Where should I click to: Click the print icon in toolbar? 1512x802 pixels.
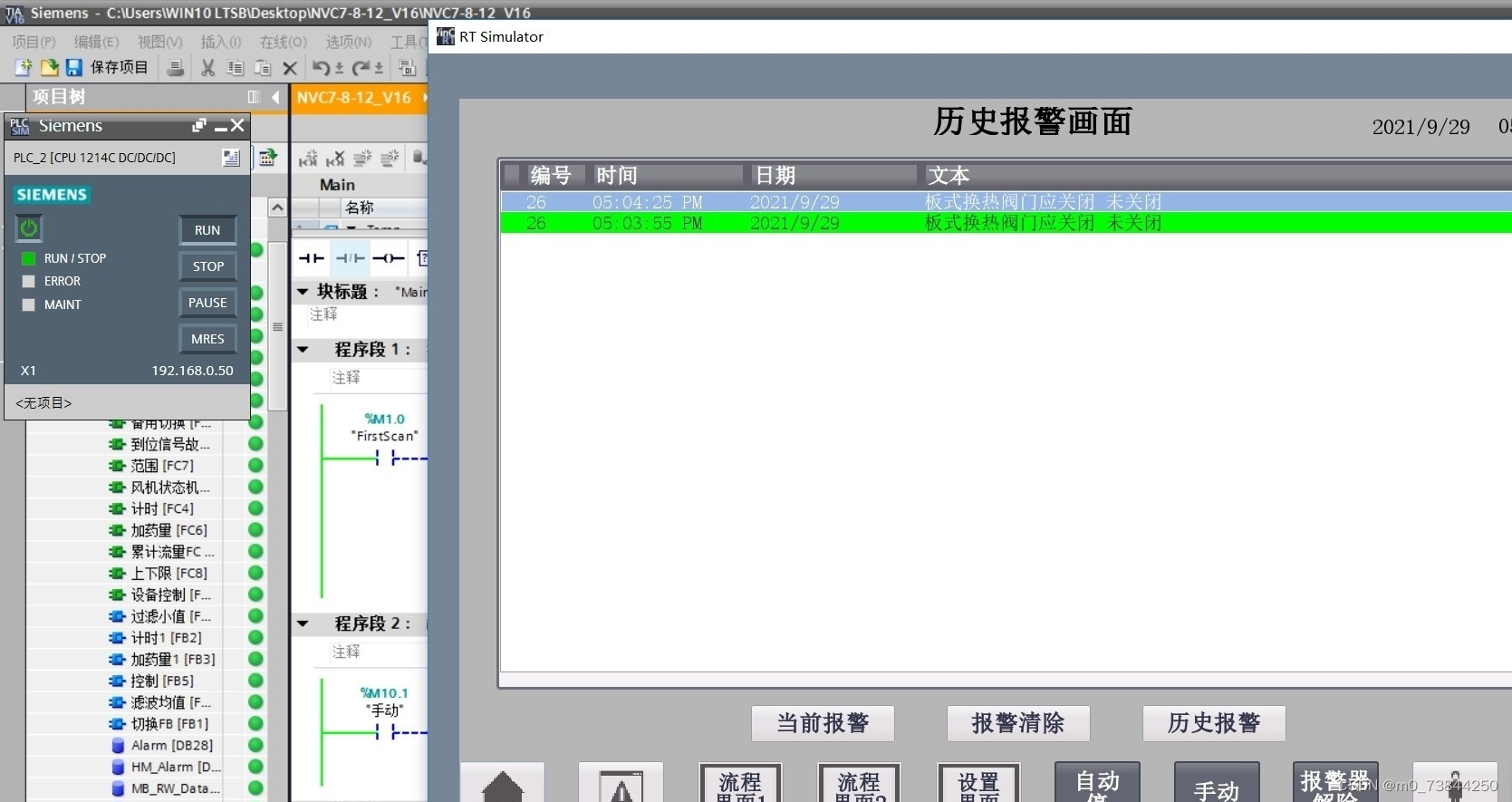[x=177, y=68]
